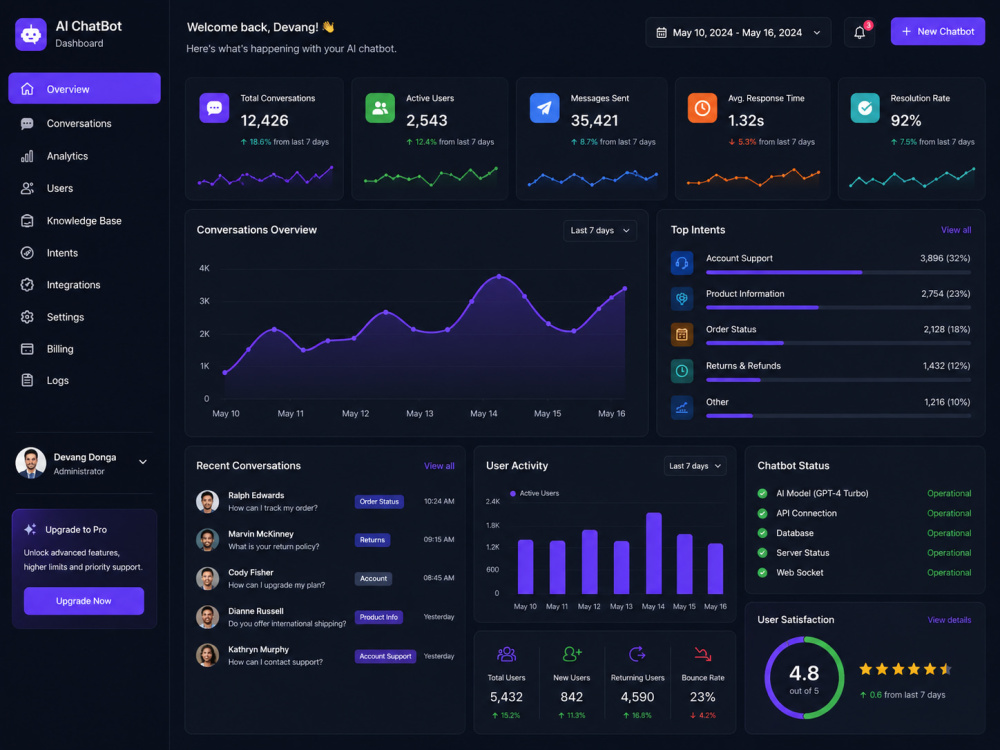Click the Knowledge Base sidebar icon
This screenshot has height=750, width=1000.
pyautogui.click(x=27, y=221)
